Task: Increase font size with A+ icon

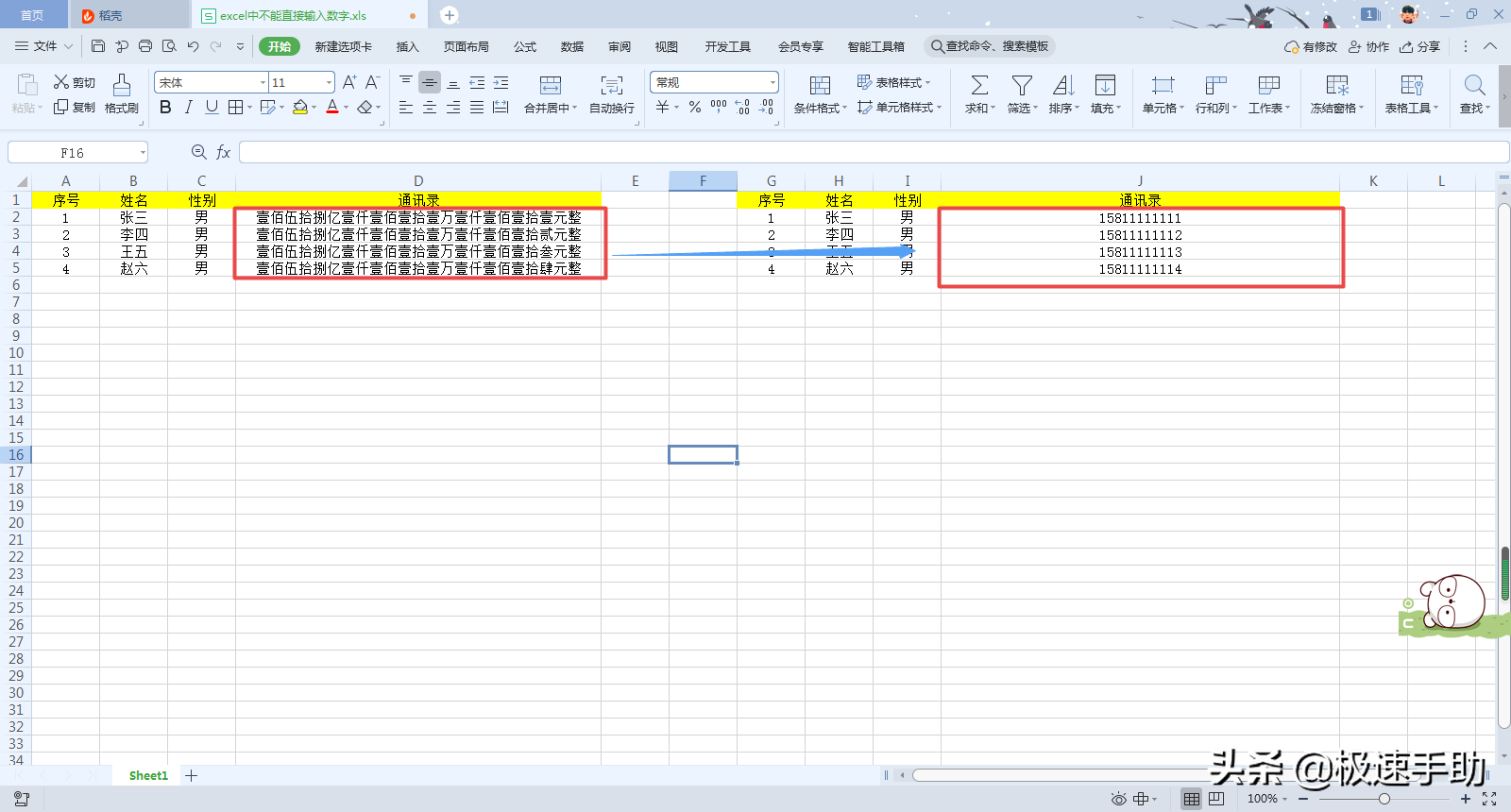Action: 349,82
